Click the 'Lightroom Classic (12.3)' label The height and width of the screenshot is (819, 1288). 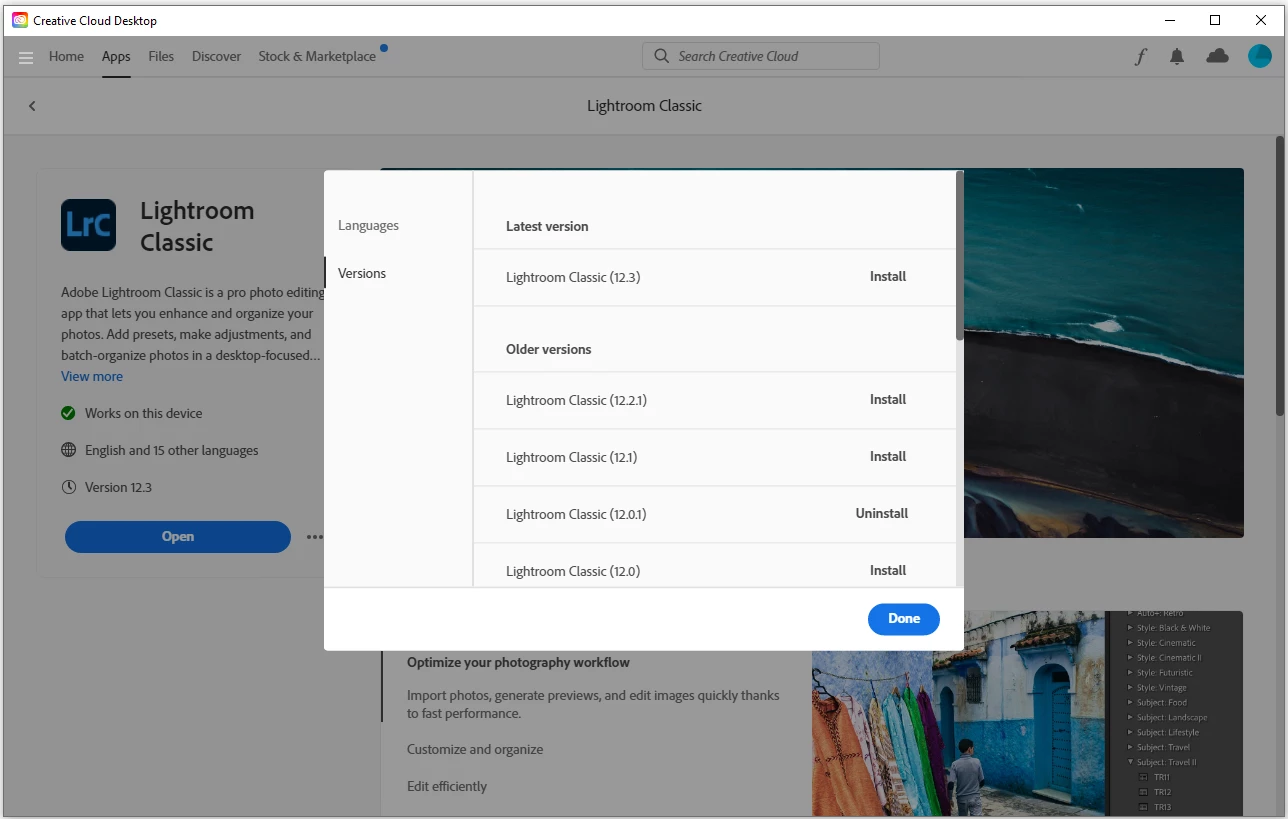click(573, 277)
